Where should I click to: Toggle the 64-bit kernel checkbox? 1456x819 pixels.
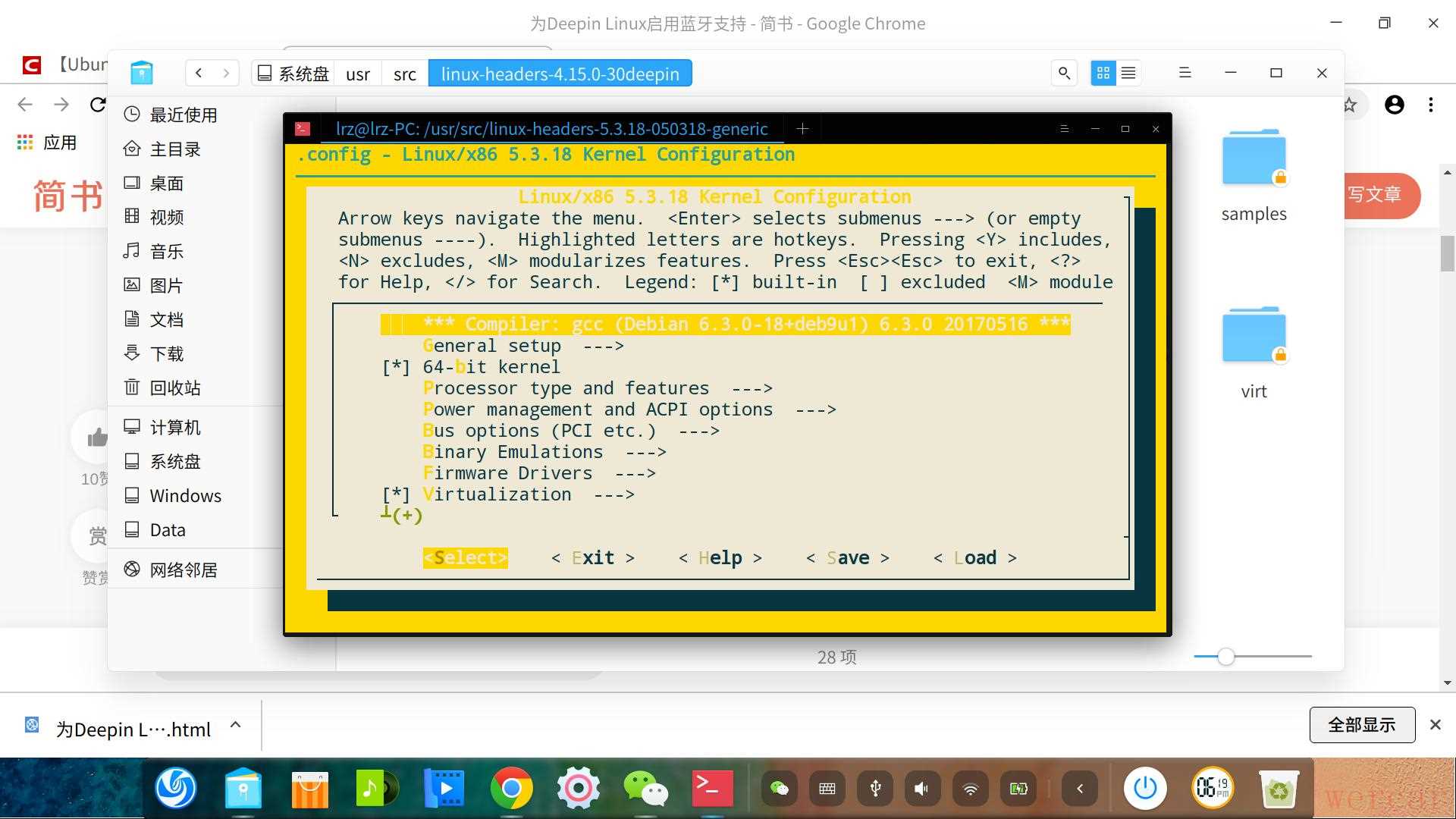[x=396, y=367]
